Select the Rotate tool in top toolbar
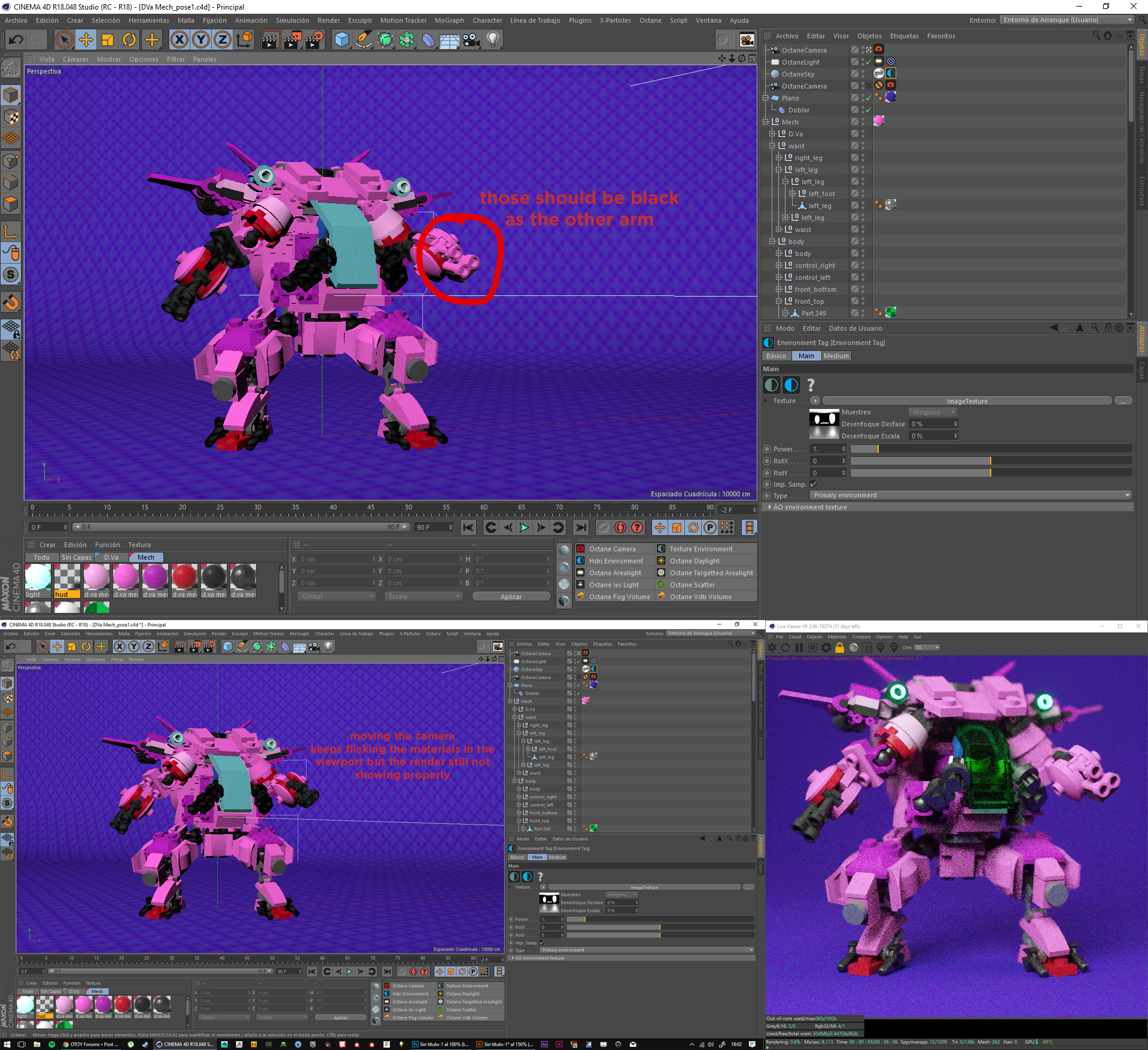The width and height of the screenshot is (1148, 1050). point(129,40)
